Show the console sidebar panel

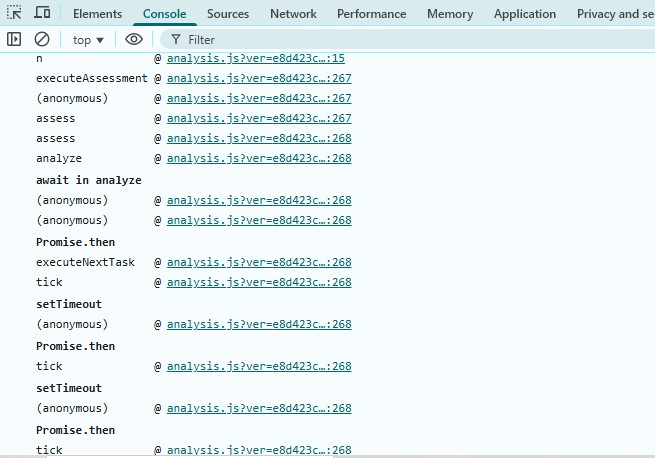[14, 39]
